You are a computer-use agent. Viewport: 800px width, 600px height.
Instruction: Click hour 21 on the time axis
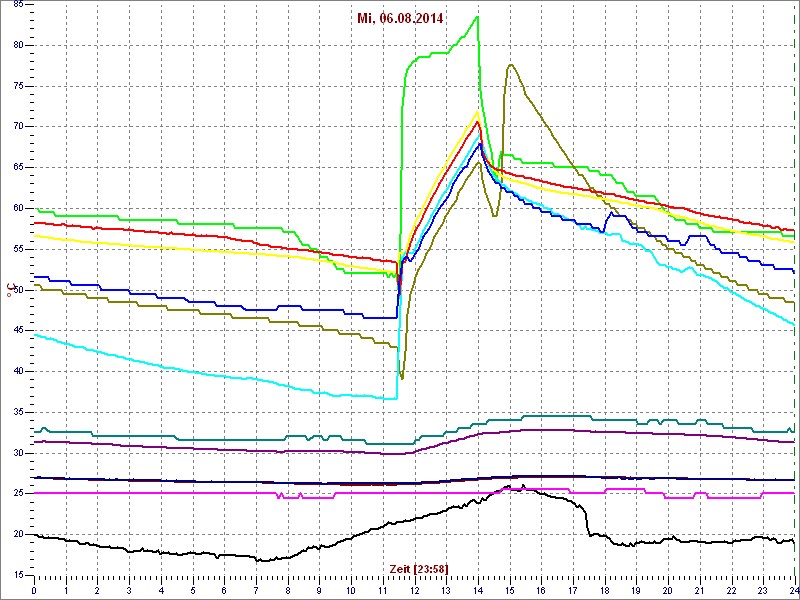699,590
